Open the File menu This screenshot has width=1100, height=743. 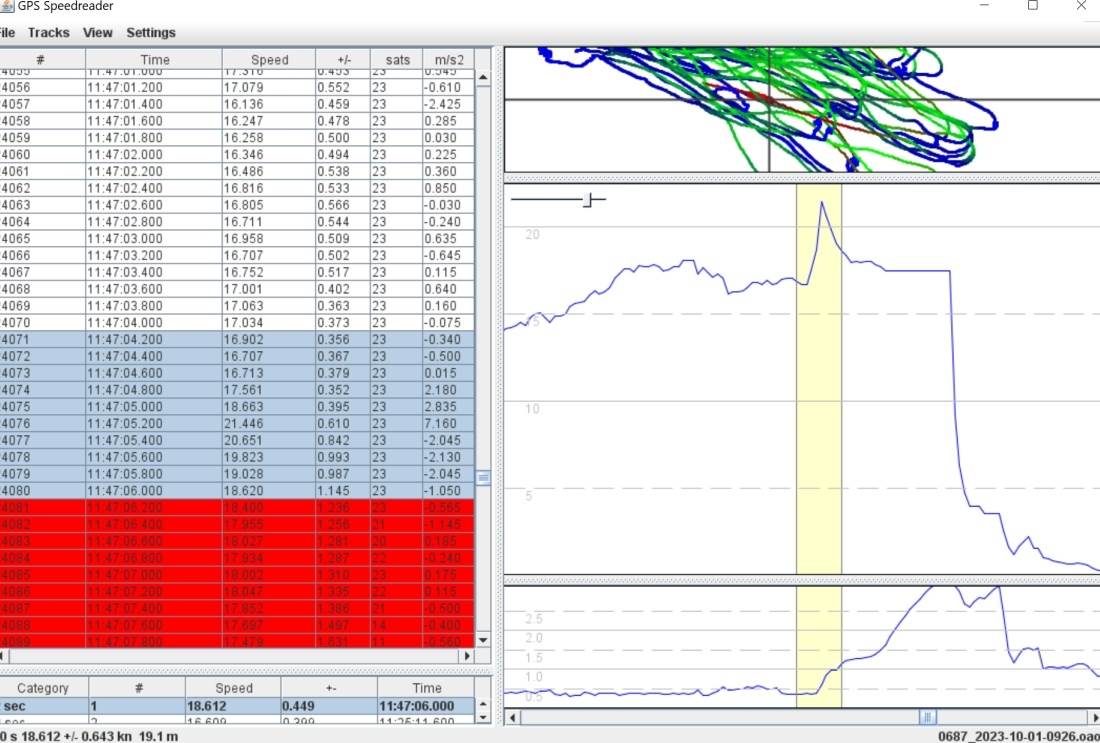[6, 32]
